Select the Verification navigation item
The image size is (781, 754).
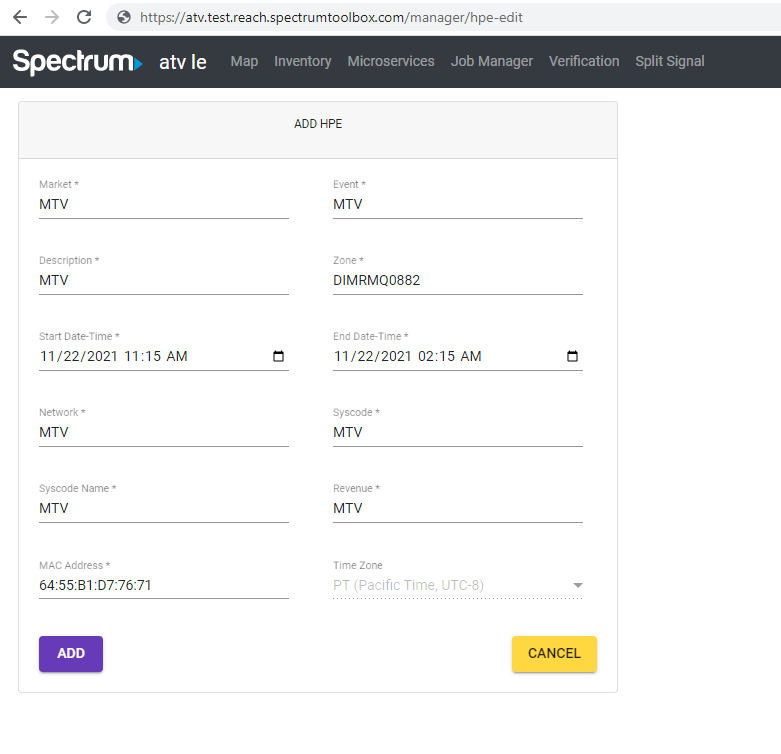pyautogui.click(x=584, y=61)
